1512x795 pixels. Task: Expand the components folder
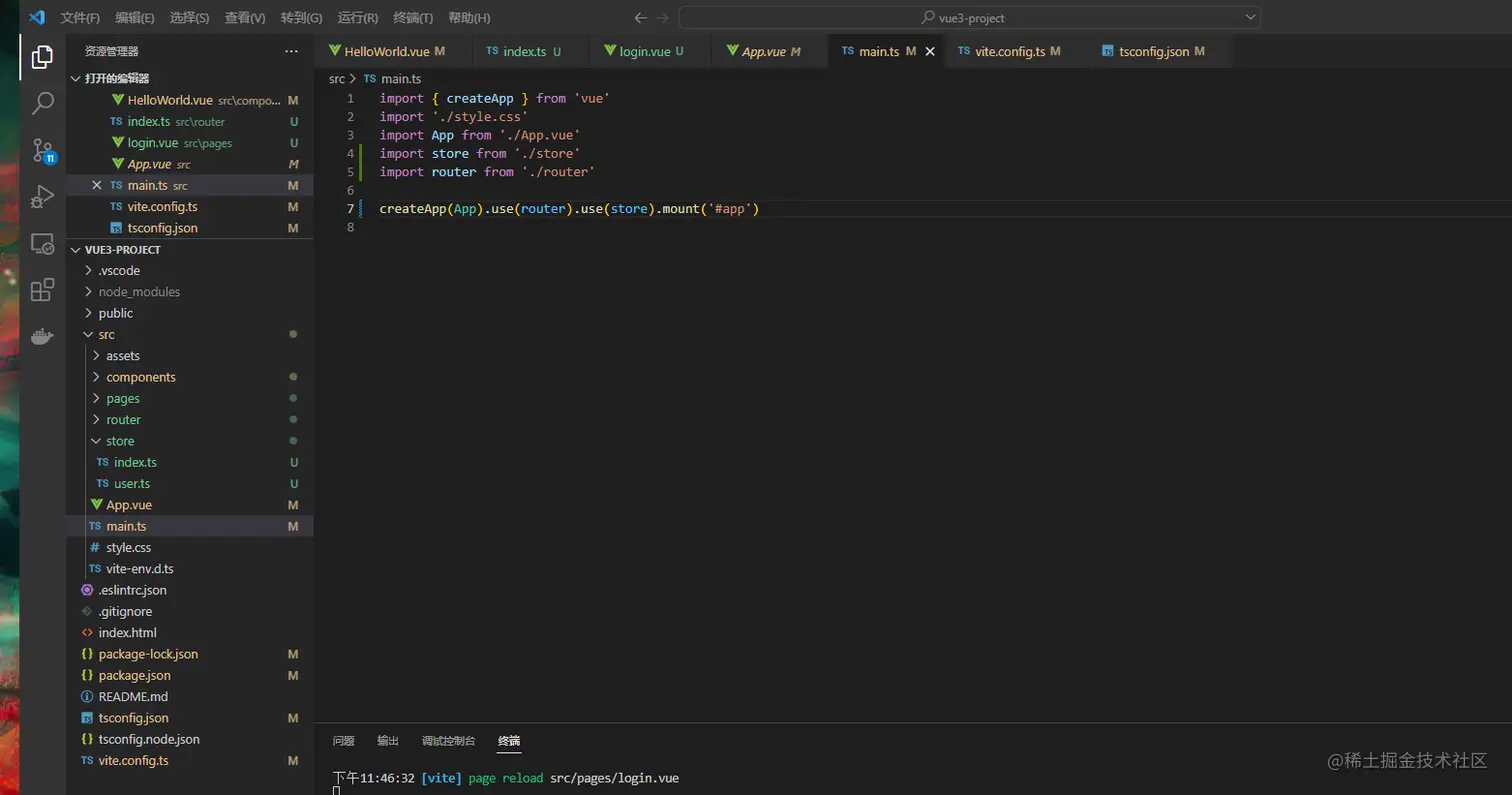click(x=140, y=377)
